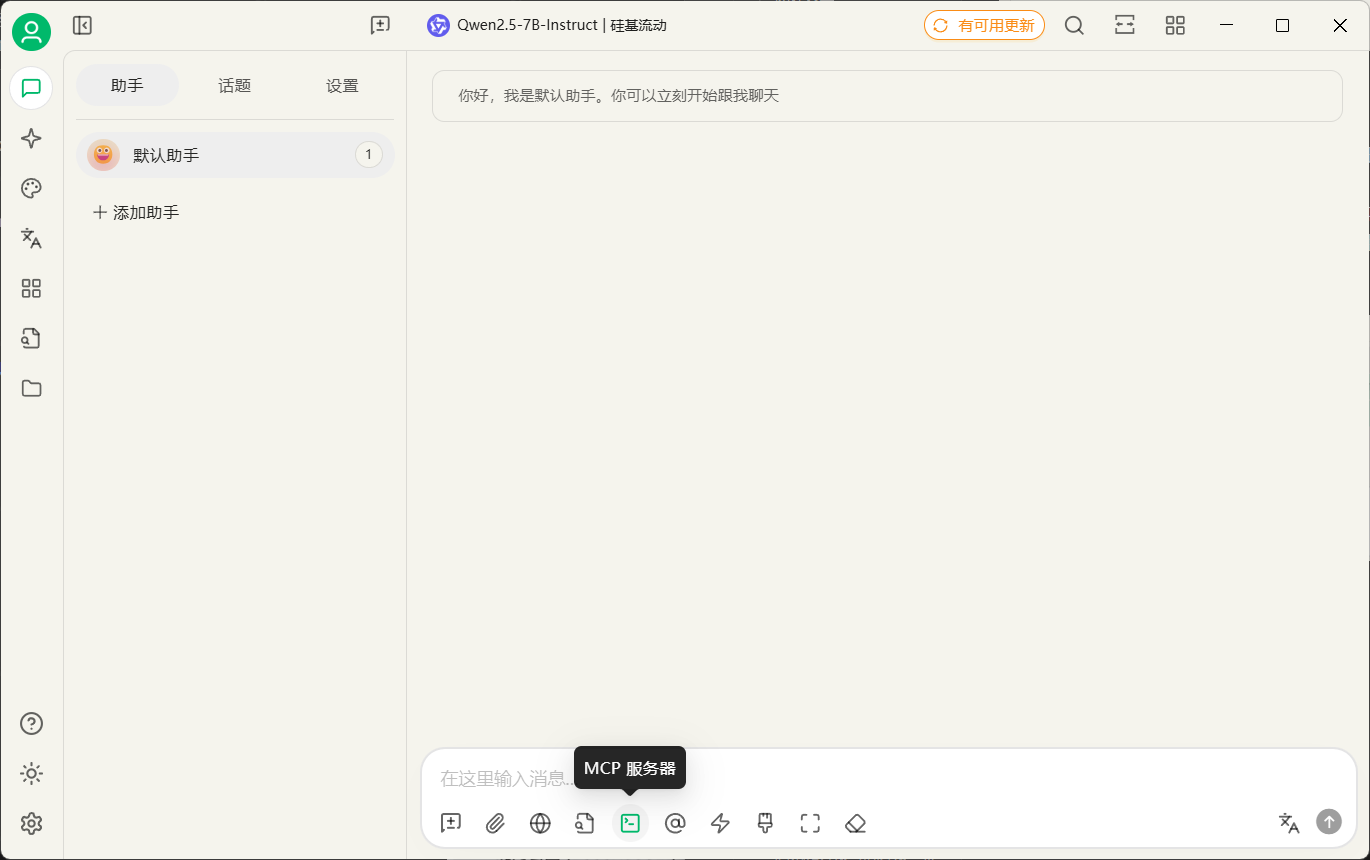Click the message input field
The width and height of the screenshot is (1370, 860).
click(x=888, y=778)
